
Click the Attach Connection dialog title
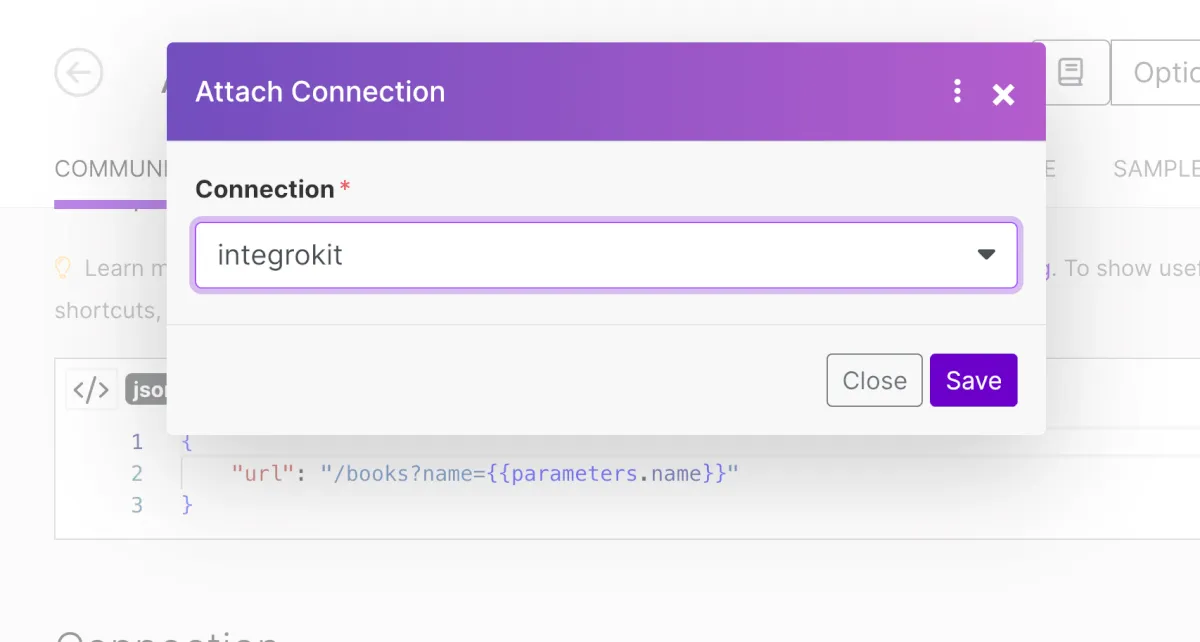click(320, 92)
